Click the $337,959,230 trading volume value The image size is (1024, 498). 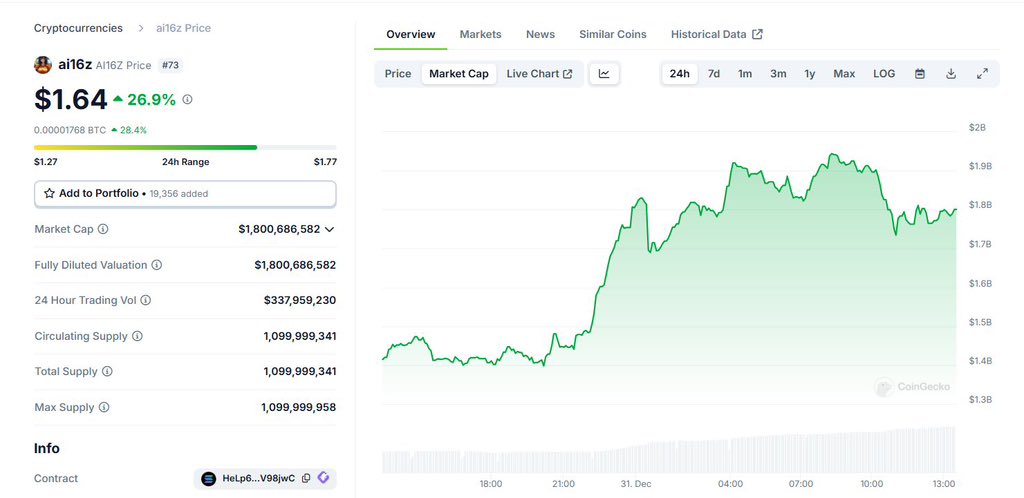pos(300,300)
